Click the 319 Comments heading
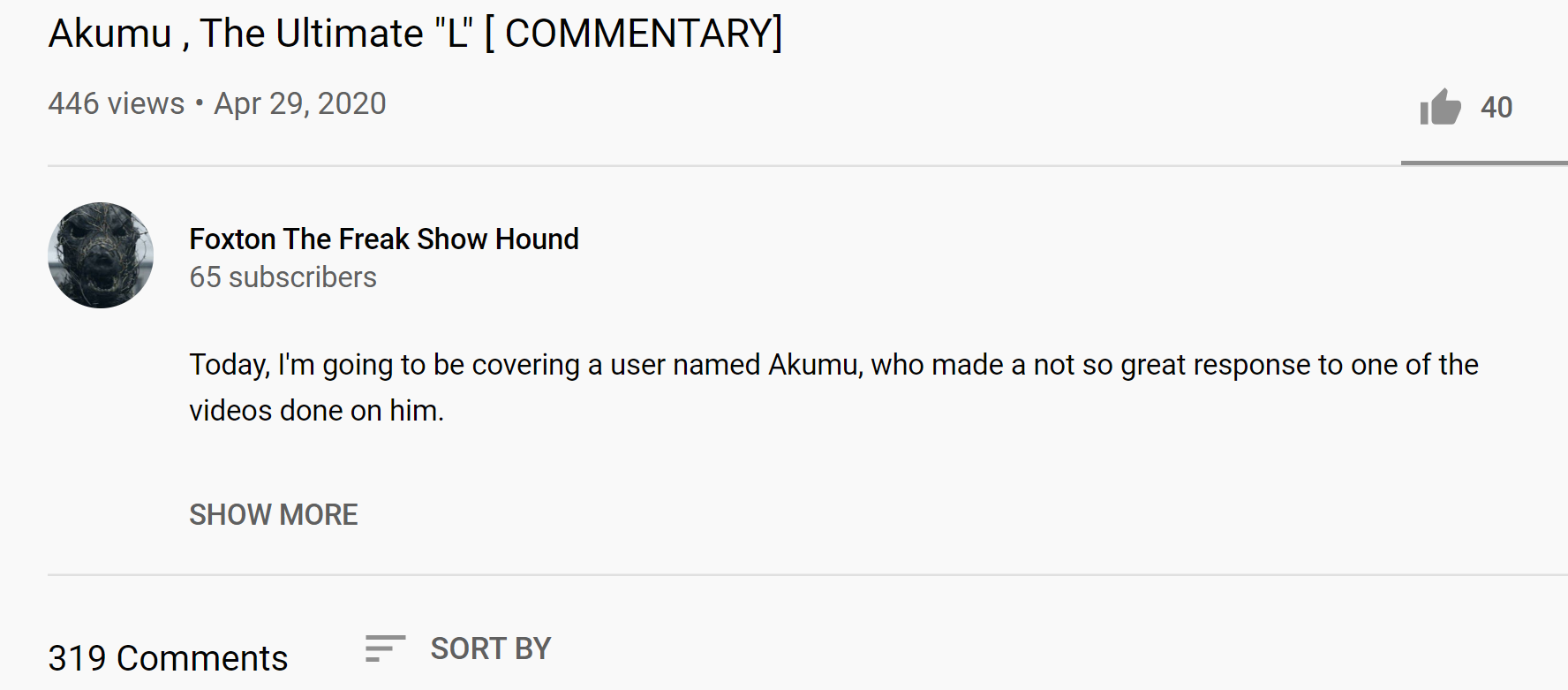 click(168, 658)
